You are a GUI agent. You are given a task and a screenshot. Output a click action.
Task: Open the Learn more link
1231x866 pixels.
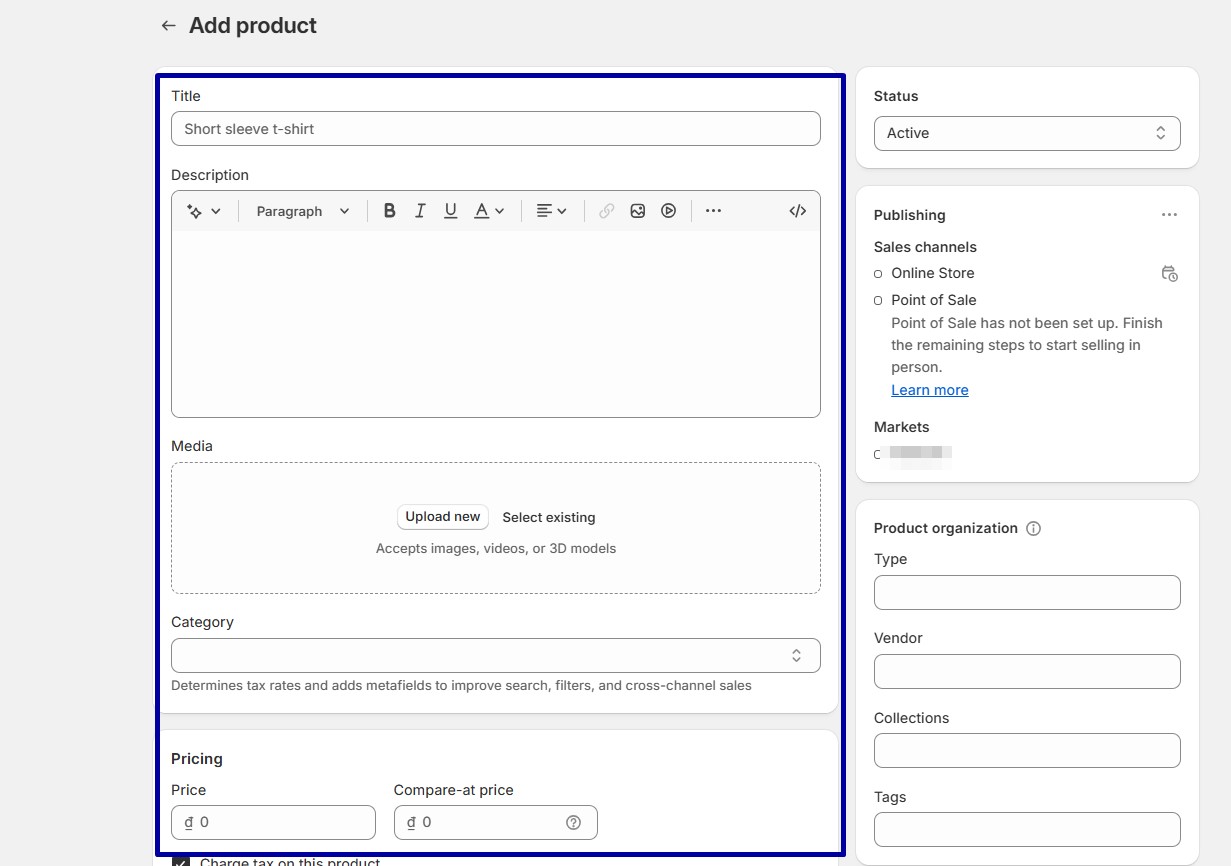pos(930,390)
